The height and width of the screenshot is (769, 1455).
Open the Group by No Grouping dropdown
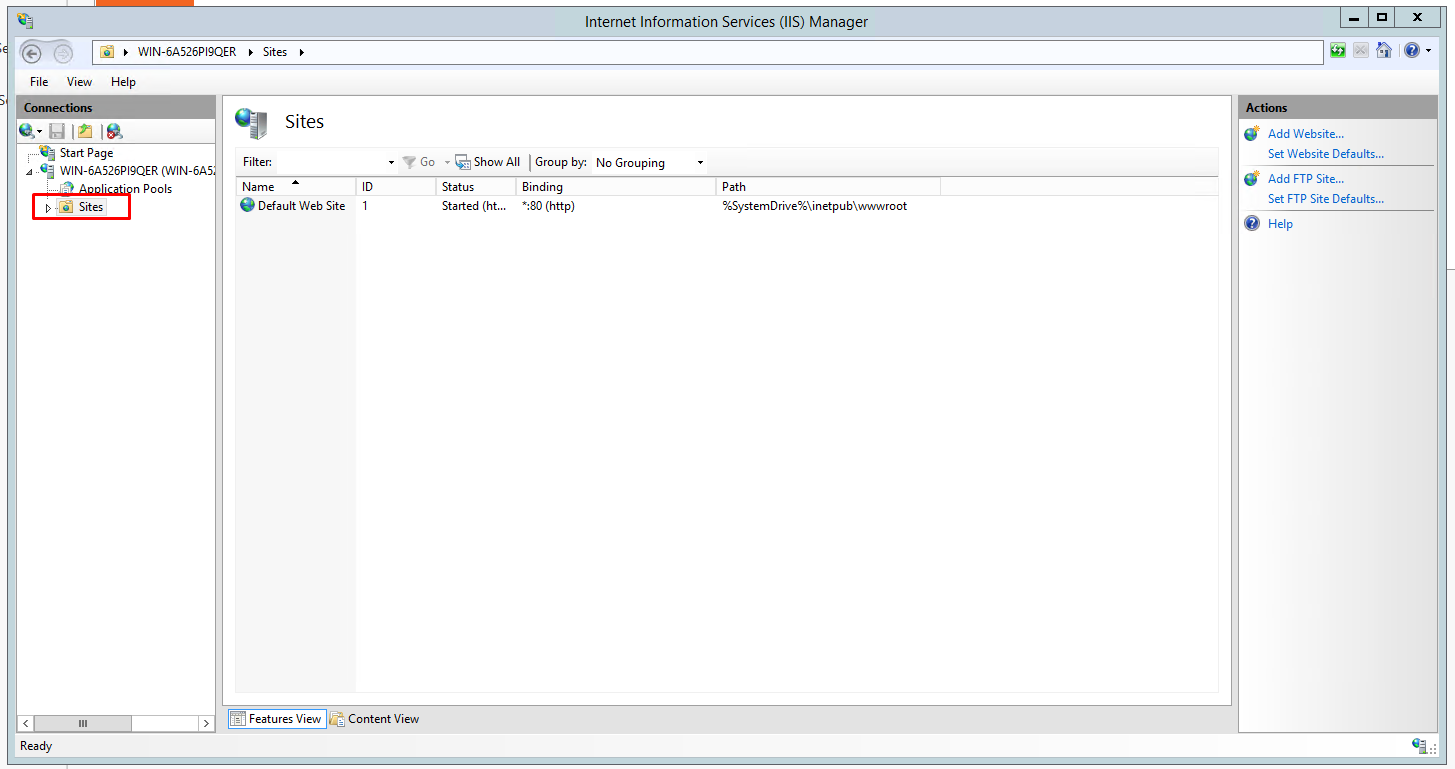coord(650,163)
